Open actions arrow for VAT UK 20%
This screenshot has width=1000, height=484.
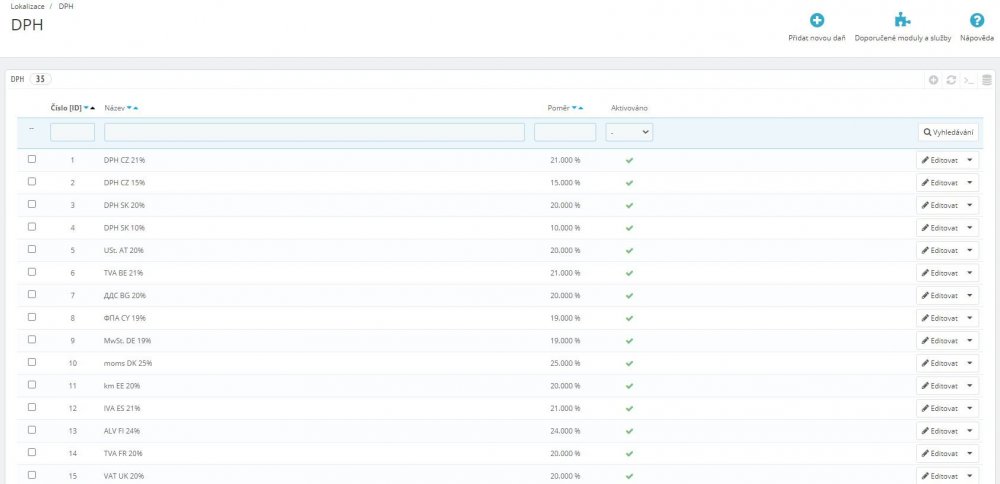pos(970,476)
